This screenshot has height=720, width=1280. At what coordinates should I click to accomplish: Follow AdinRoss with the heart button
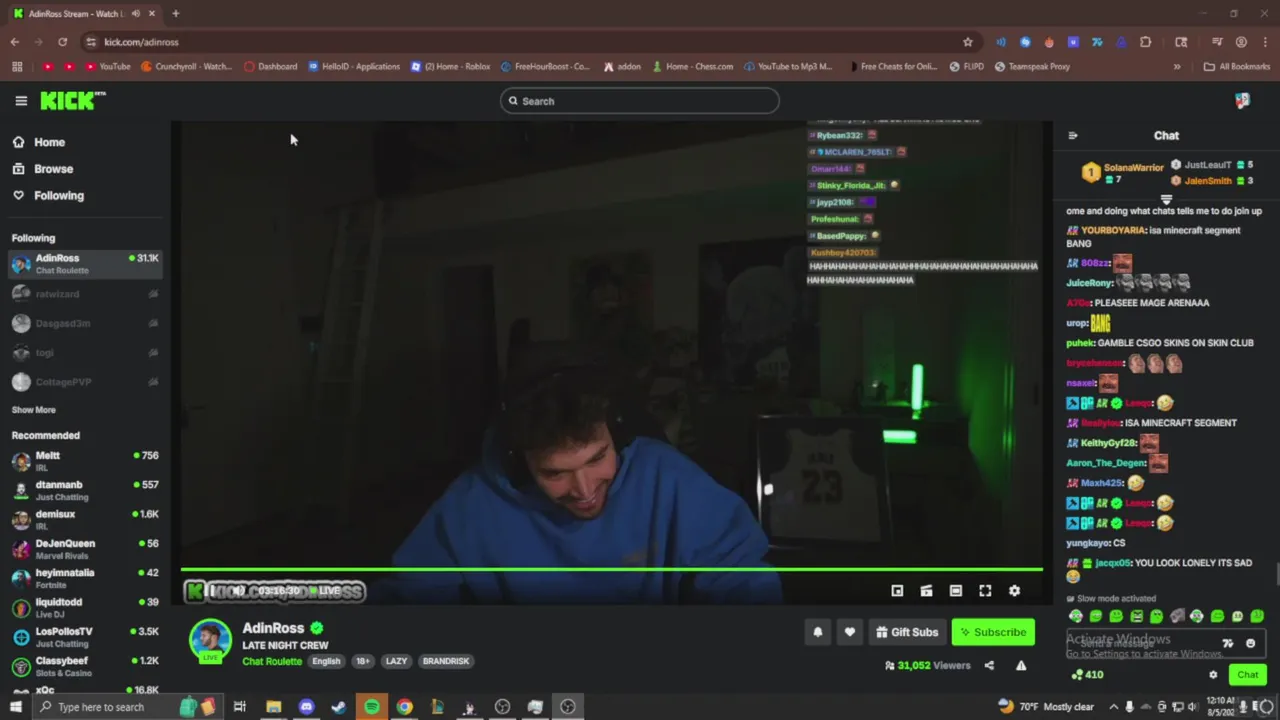[850, 632]
